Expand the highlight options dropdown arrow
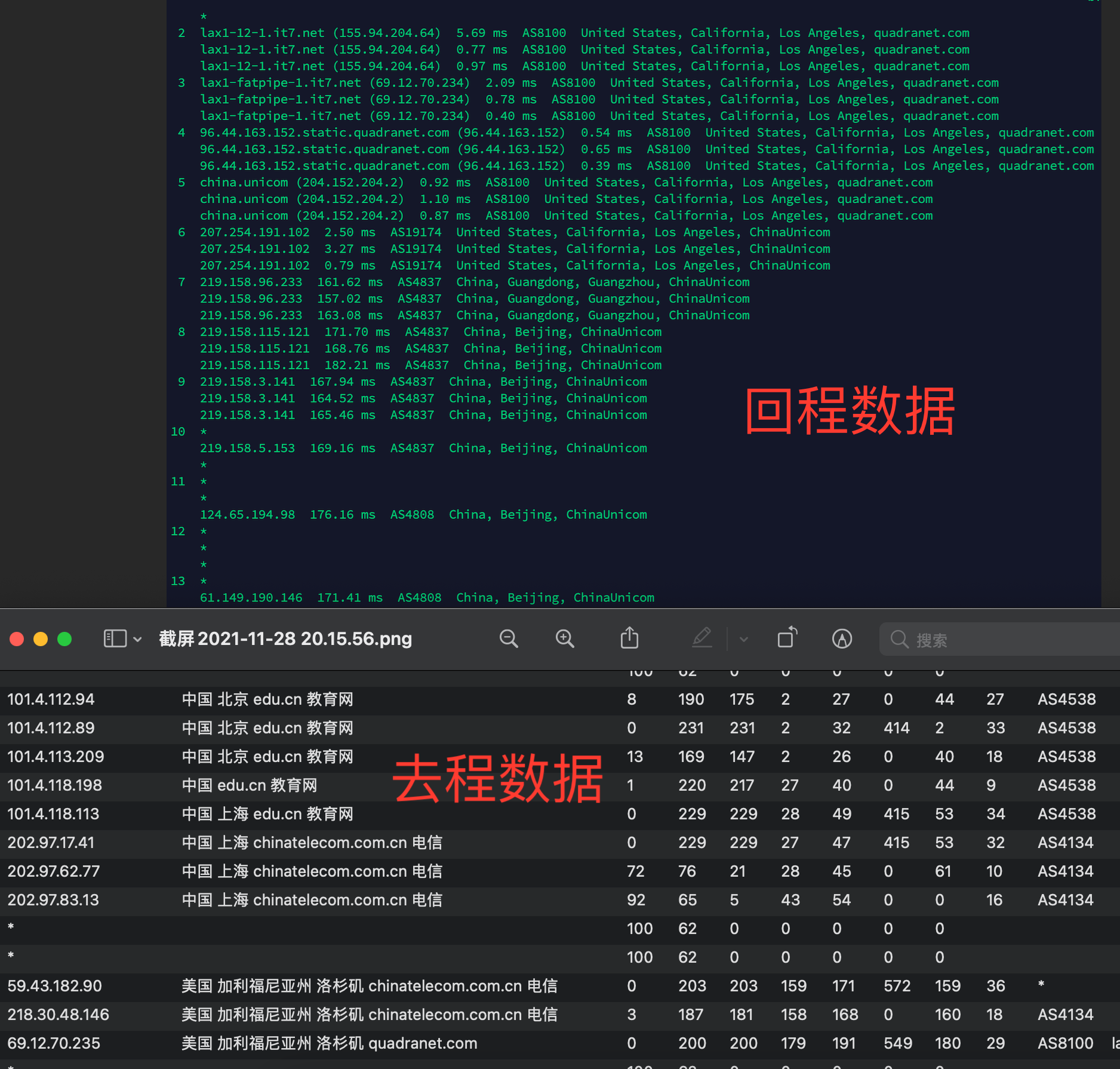Viewport: 1120px width, 1069px height. (x=744, y=640)
